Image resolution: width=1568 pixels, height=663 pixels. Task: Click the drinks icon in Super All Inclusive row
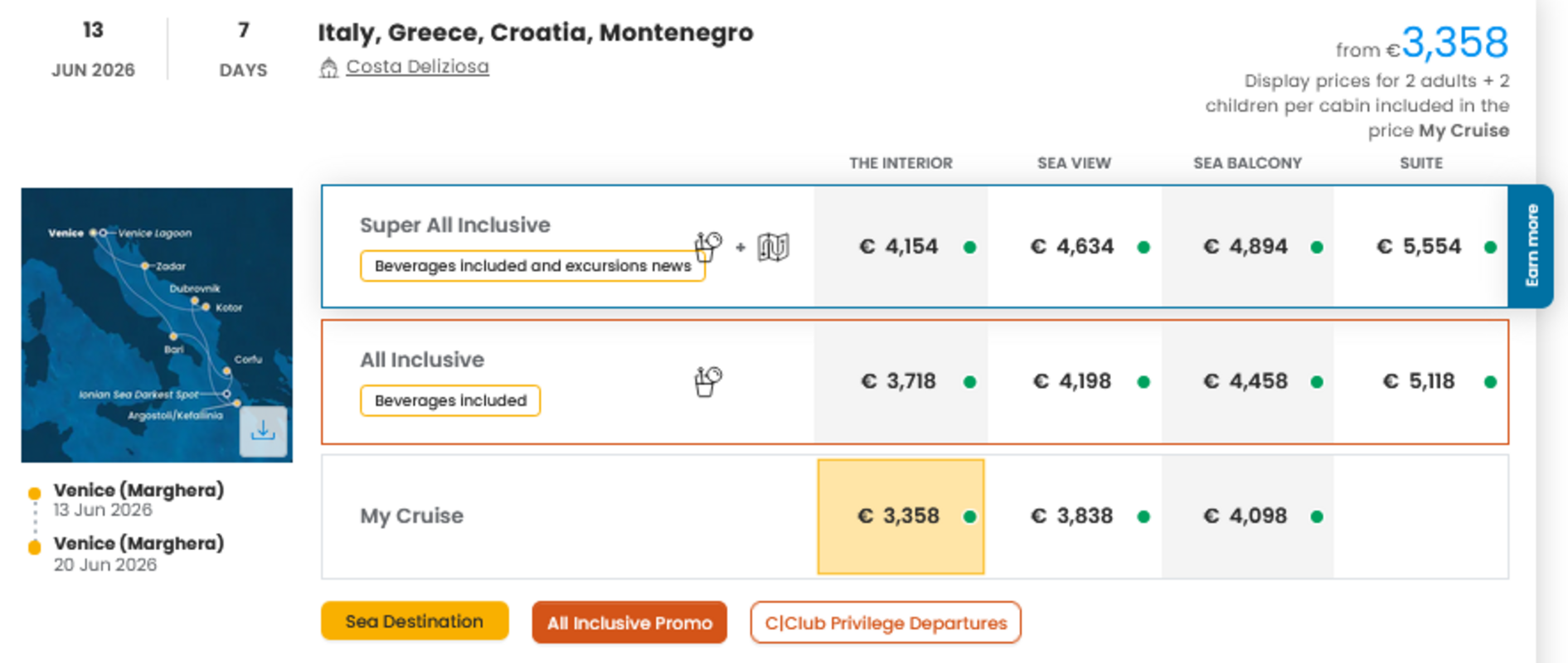707,246
